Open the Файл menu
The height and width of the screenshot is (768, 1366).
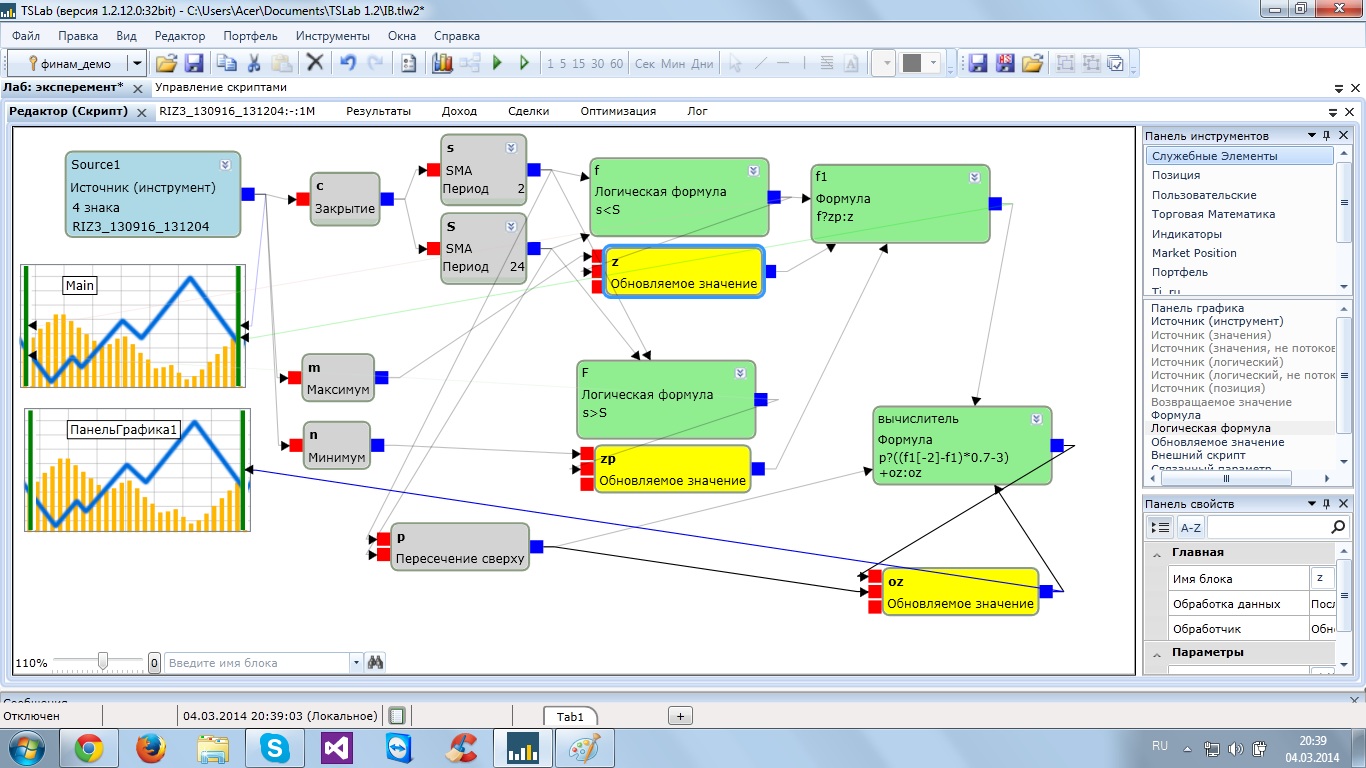[26, 36]
